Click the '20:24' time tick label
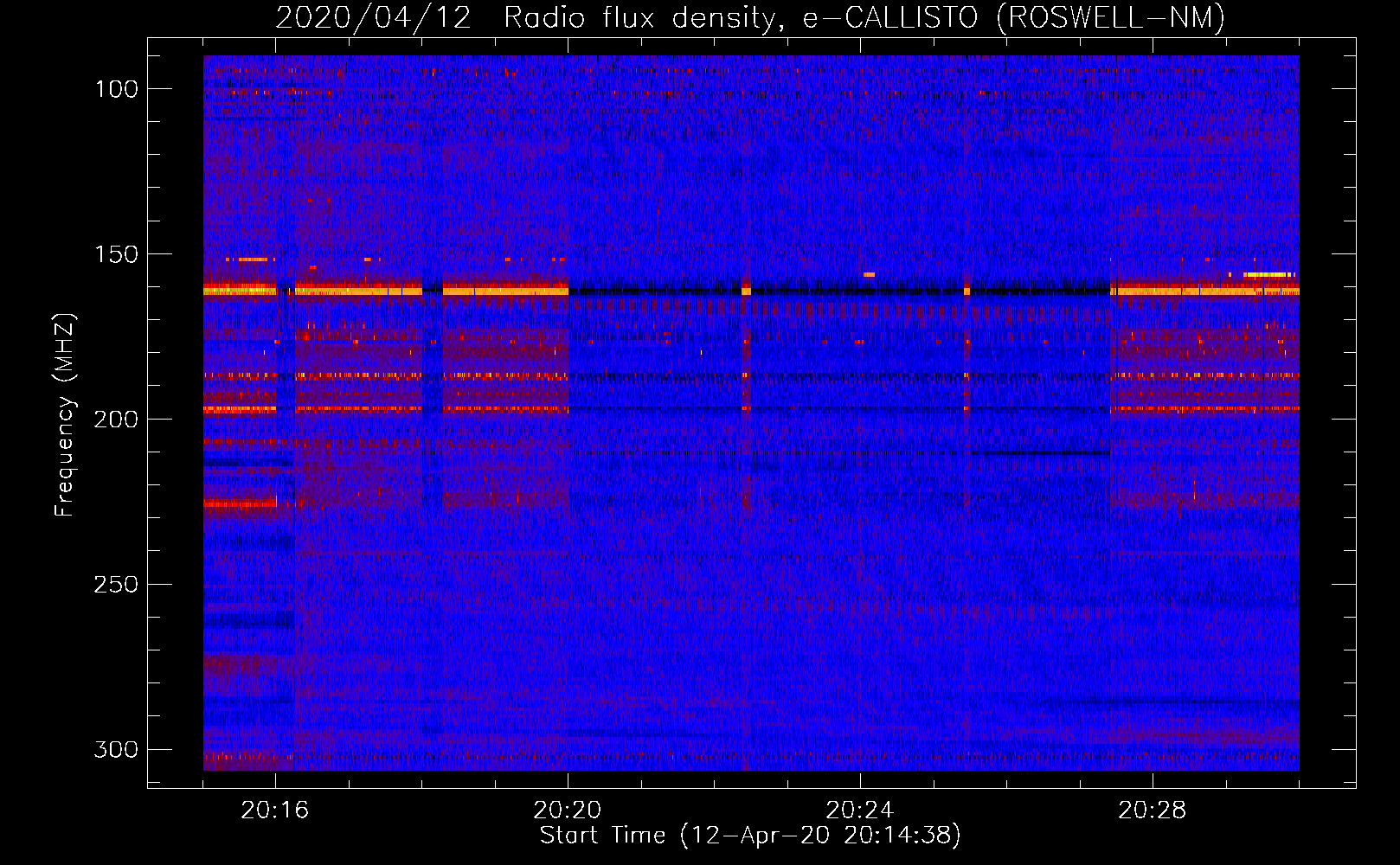 pos(860,811)
